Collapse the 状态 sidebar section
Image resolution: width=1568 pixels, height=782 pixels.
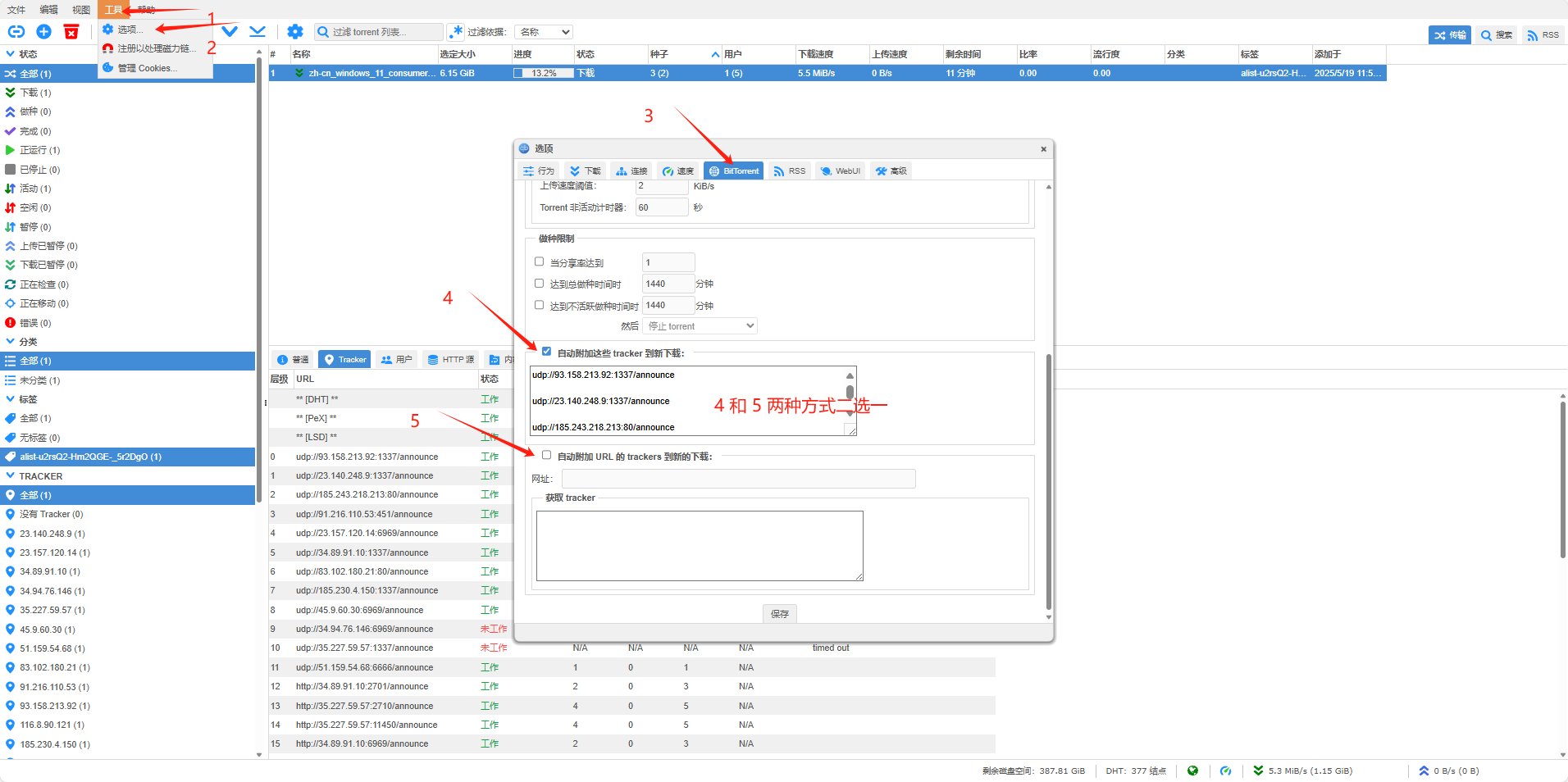pyautogui.click(x=10, y=54)
